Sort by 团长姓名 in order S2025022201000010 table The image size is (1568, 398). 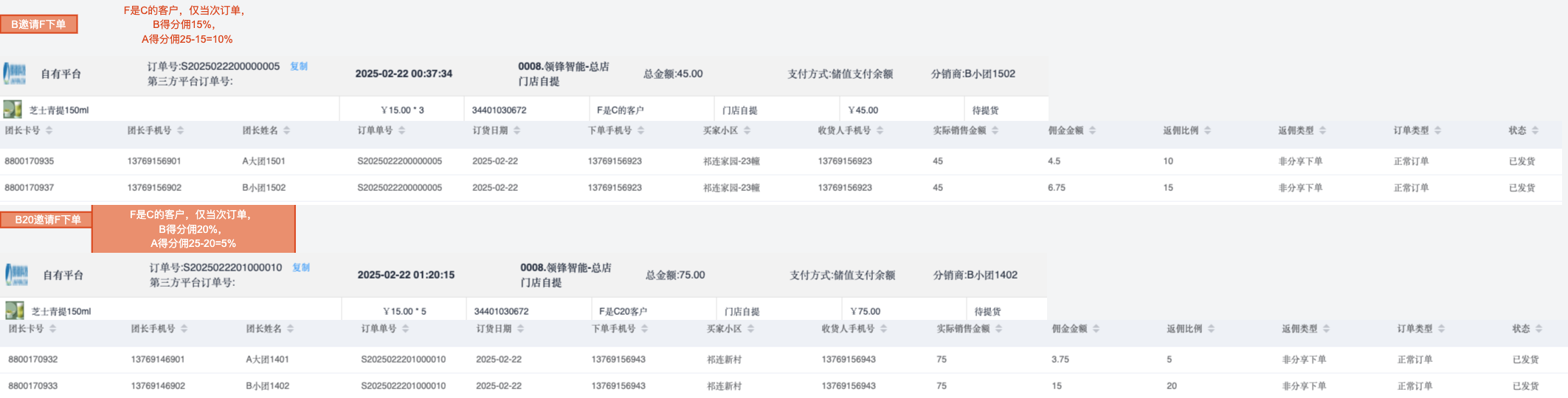click(x=291, y=329)
